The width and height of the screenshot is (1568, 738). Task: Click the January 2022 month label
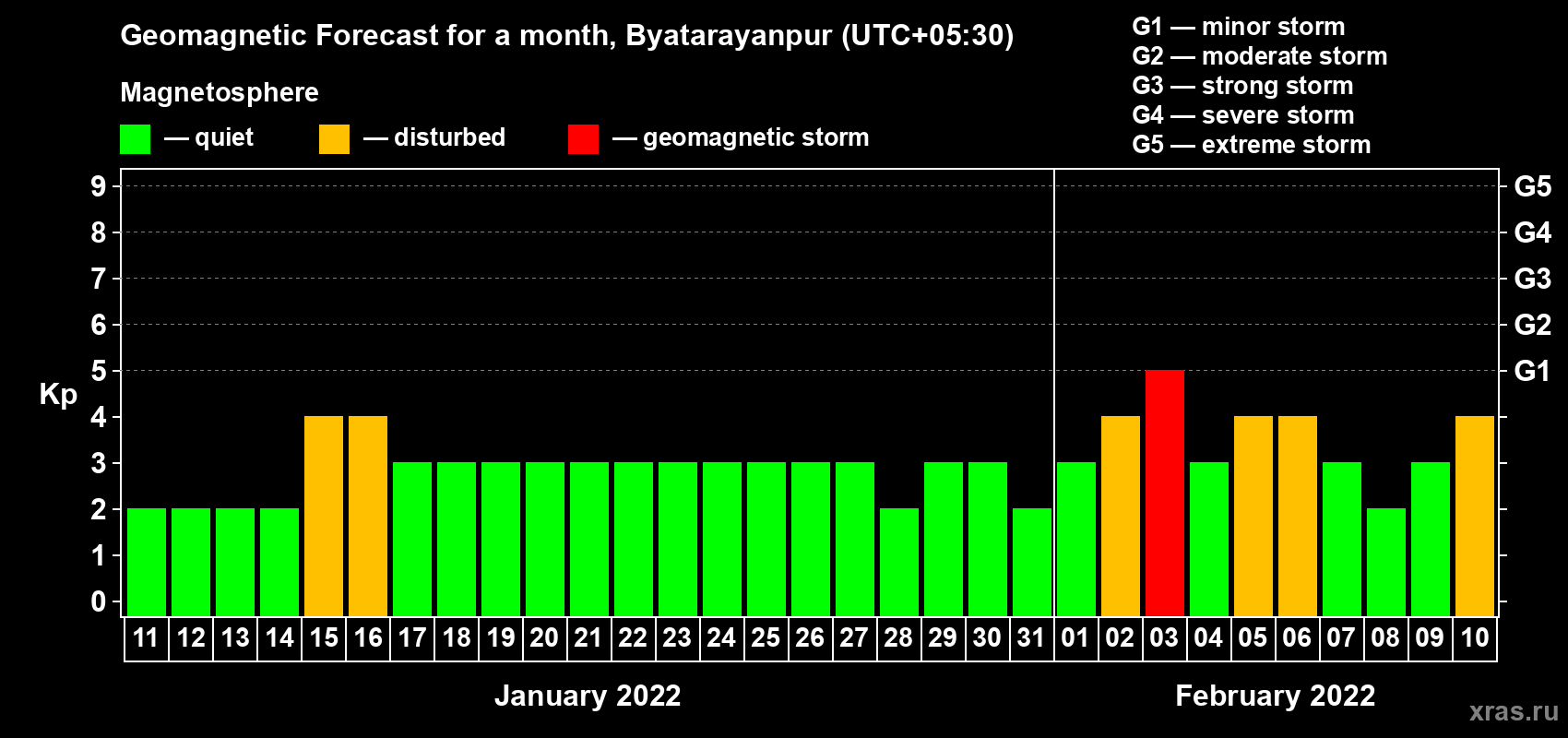588,696
